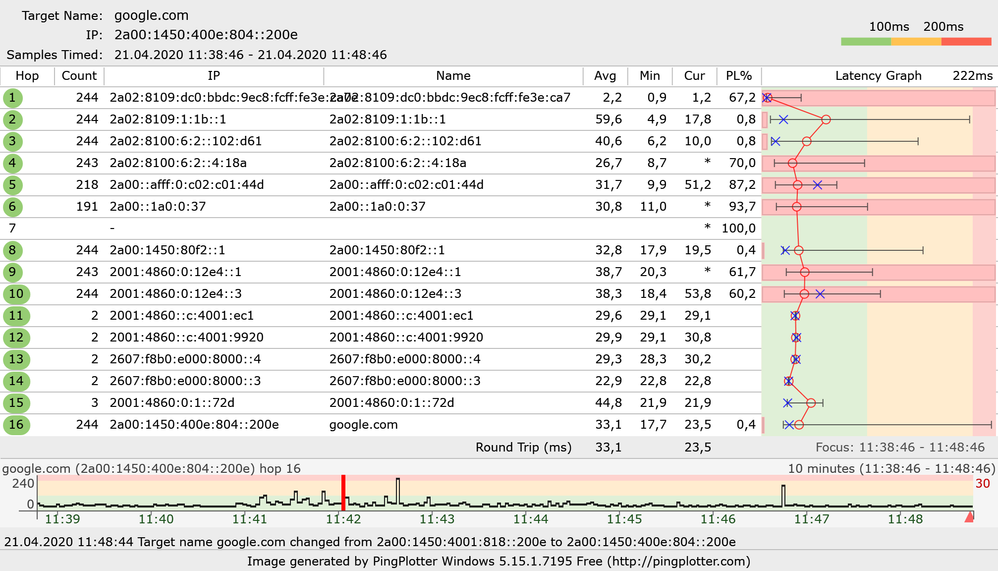998x571 pixels.
Task: Click the target name google.com
Action: point(151,15)
